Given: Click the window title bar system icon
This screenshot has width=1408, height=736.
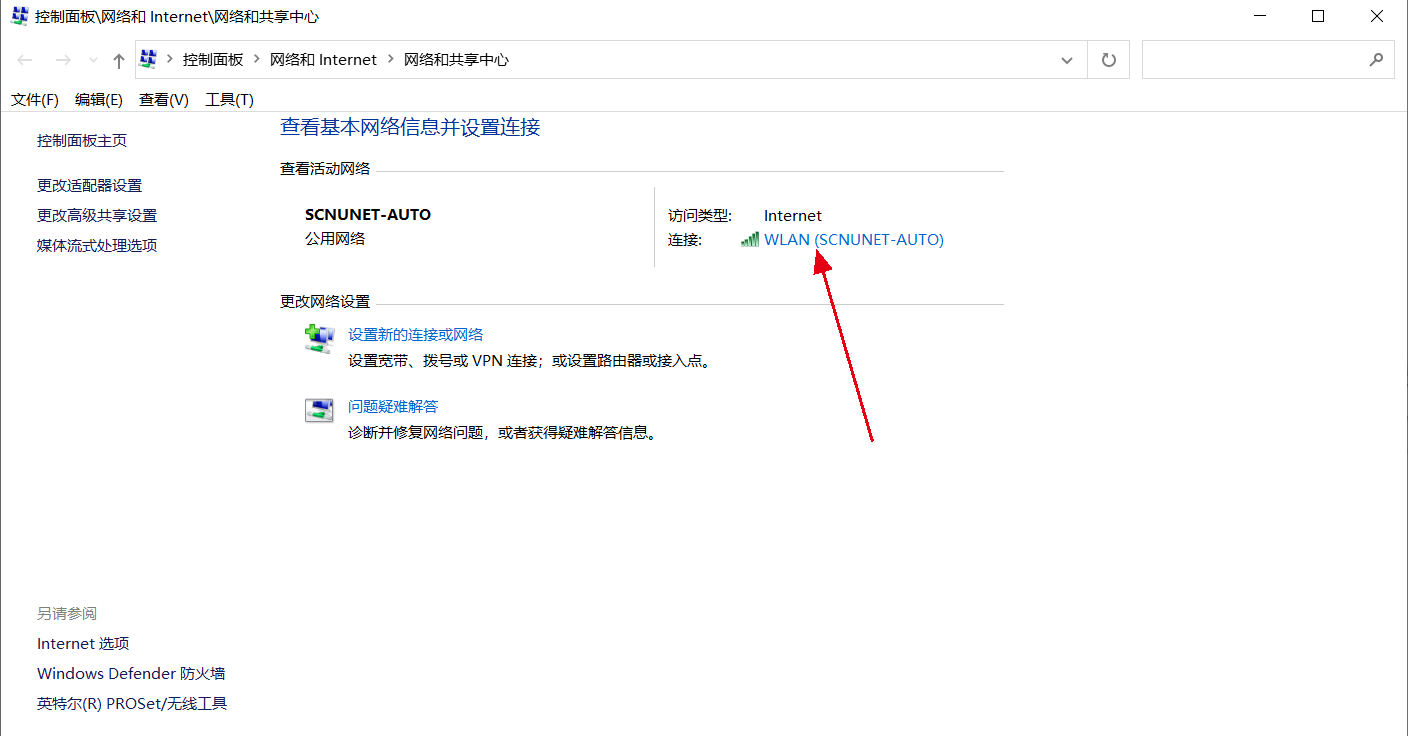Looking at the screenshot, I should 20,16.
